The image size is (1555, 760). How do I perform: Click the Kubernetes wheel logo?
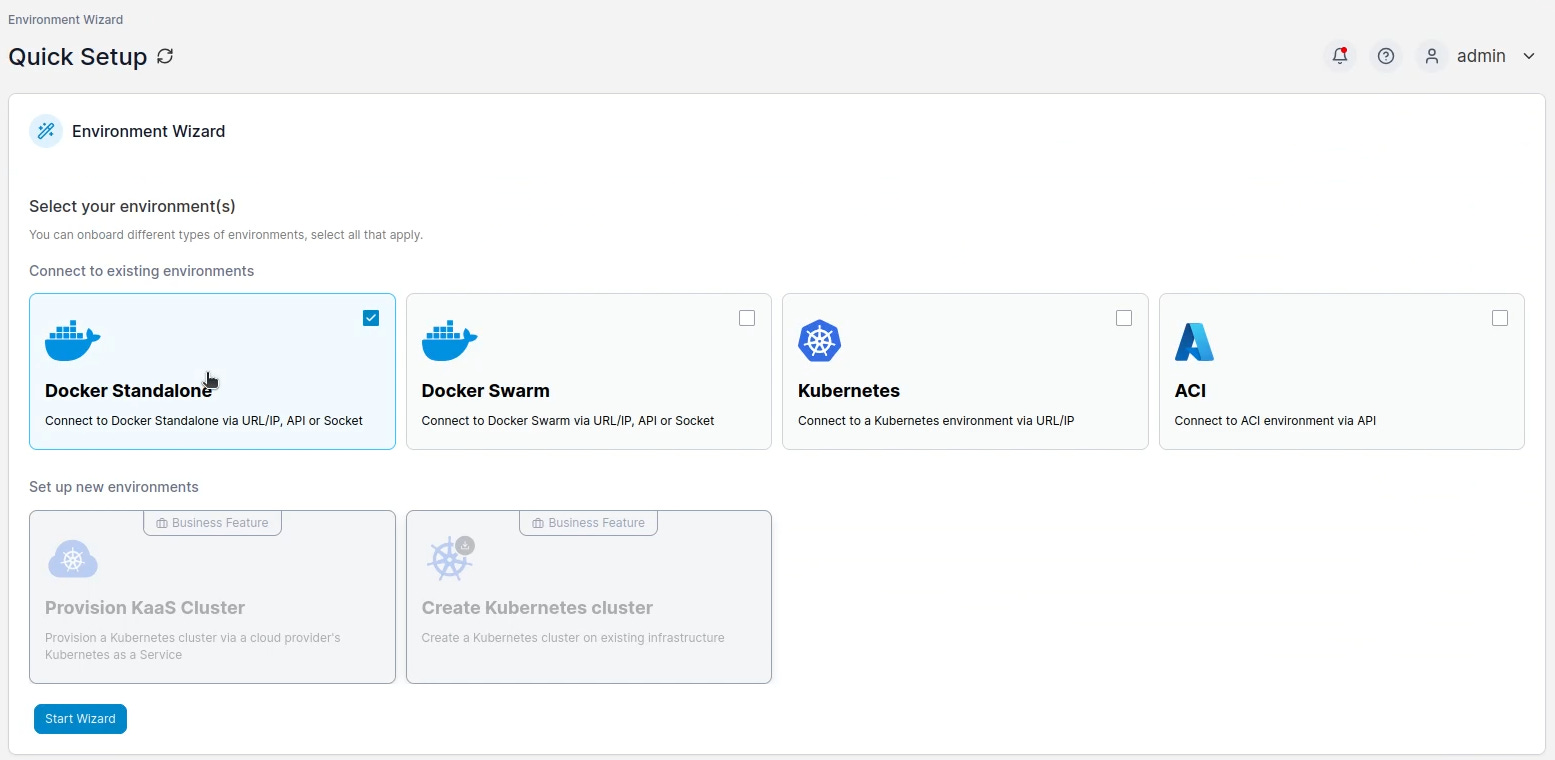(x=819, y=341)
